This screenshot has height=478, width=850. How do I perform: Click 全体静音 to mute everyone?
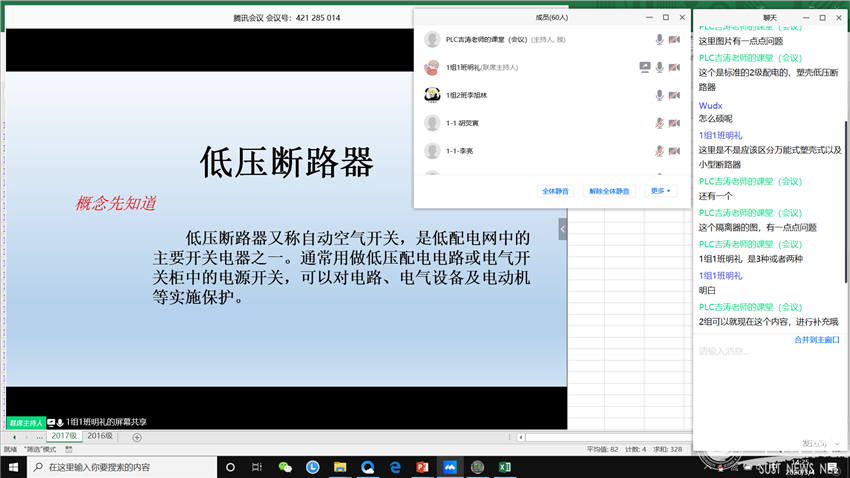556,191
